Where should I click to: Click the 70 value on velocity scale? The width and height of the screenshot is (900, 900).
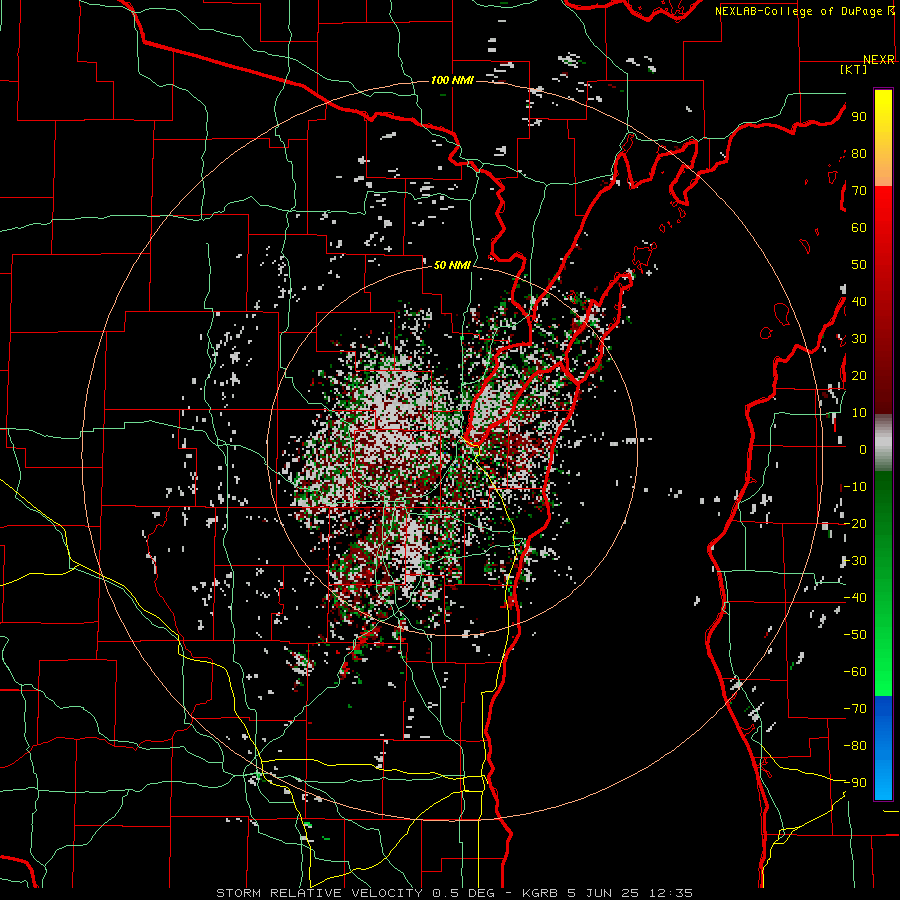pyautogui.click(x=859, y=191)
